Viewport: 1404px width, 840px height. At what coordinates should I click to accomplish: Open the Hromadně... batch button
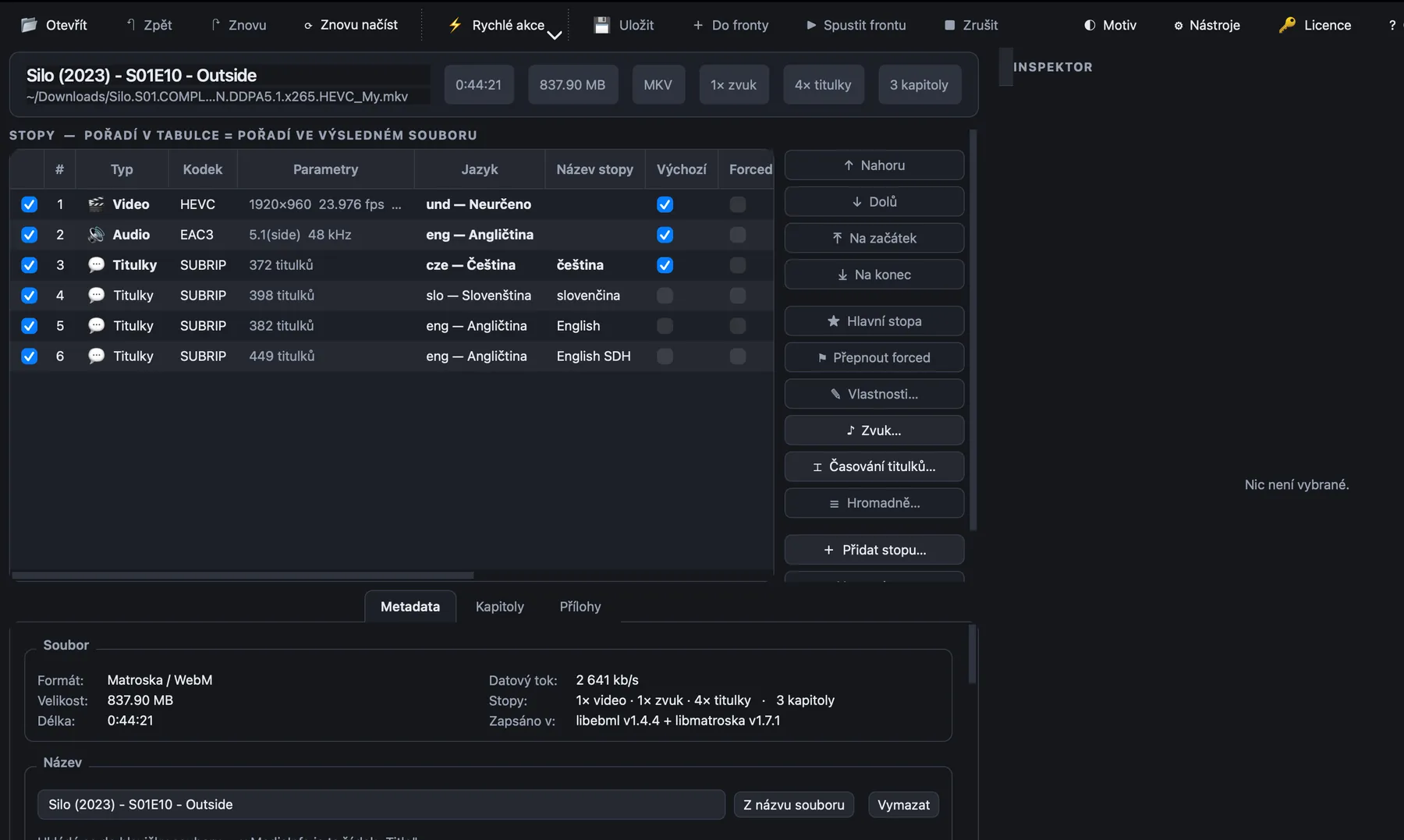coord(874,503)
